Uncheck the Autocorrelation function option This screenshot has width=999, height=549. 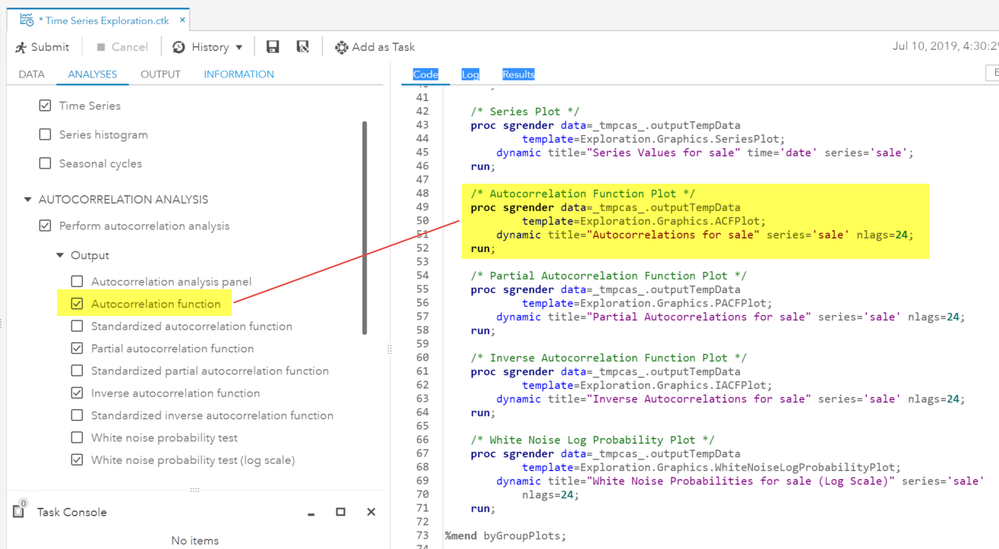tap(77, 304)
